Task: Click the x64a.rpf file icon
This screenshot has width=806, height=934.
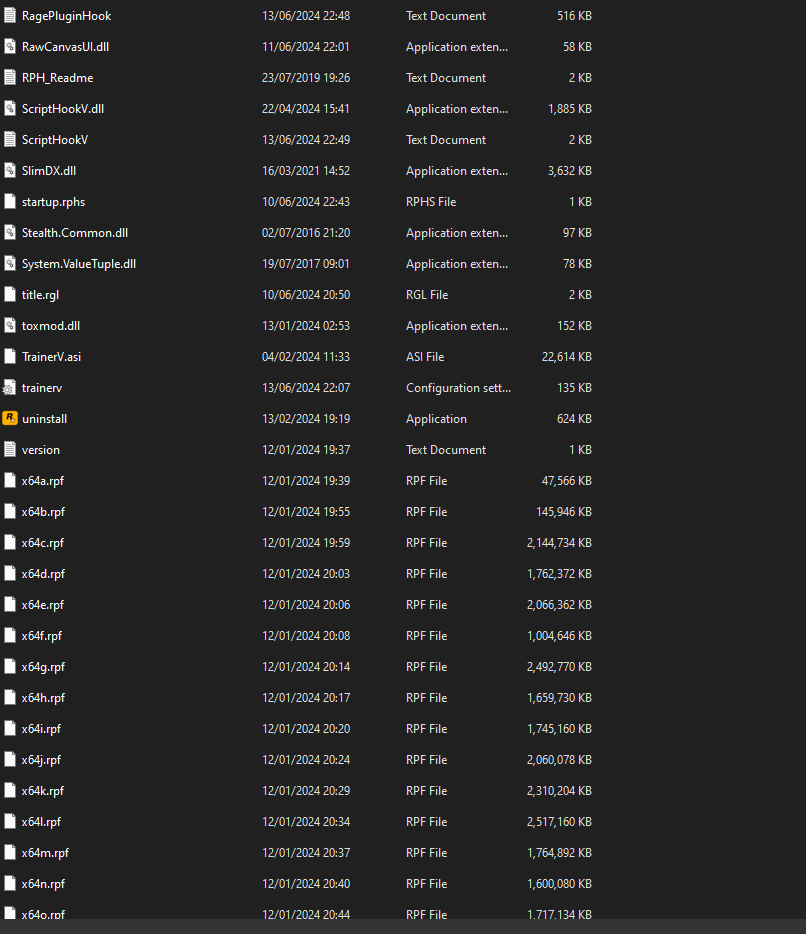Action: coord(10,480)
